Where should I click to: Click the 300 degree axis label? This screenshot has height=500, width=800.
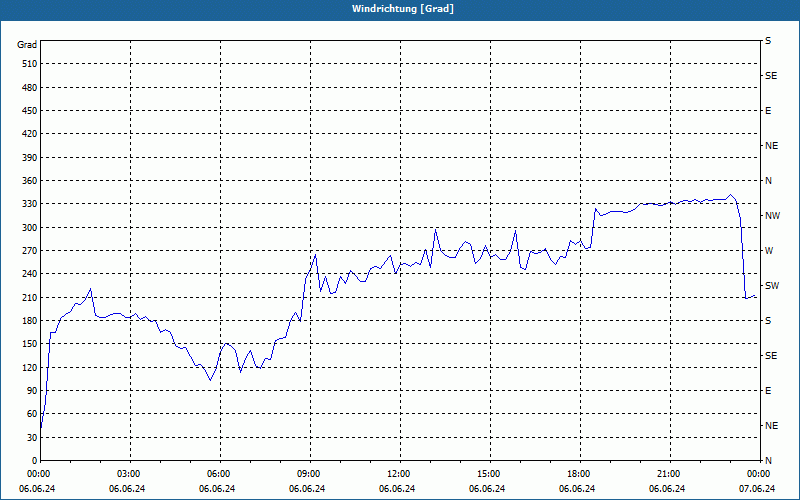click(30, 227)
